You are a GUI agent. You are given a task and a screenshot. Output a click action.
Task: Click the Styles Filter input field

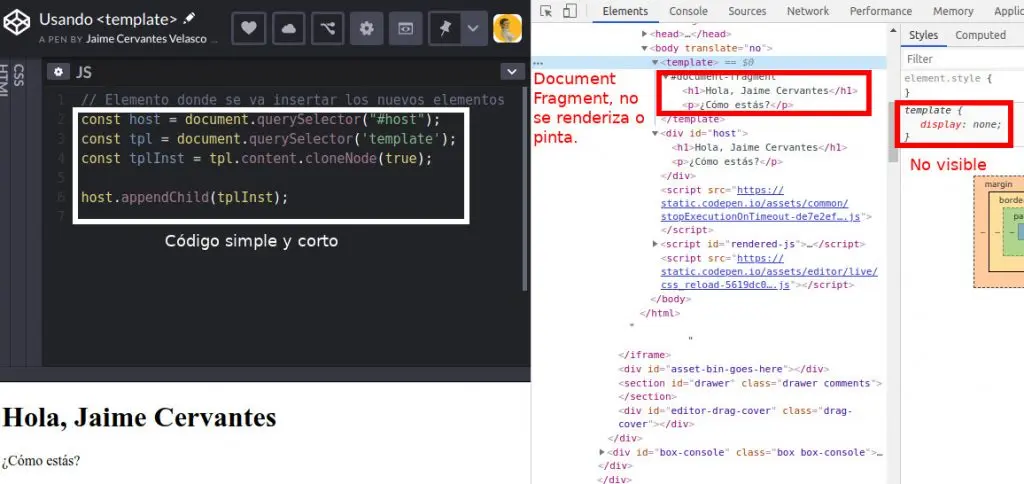[964, 59]
